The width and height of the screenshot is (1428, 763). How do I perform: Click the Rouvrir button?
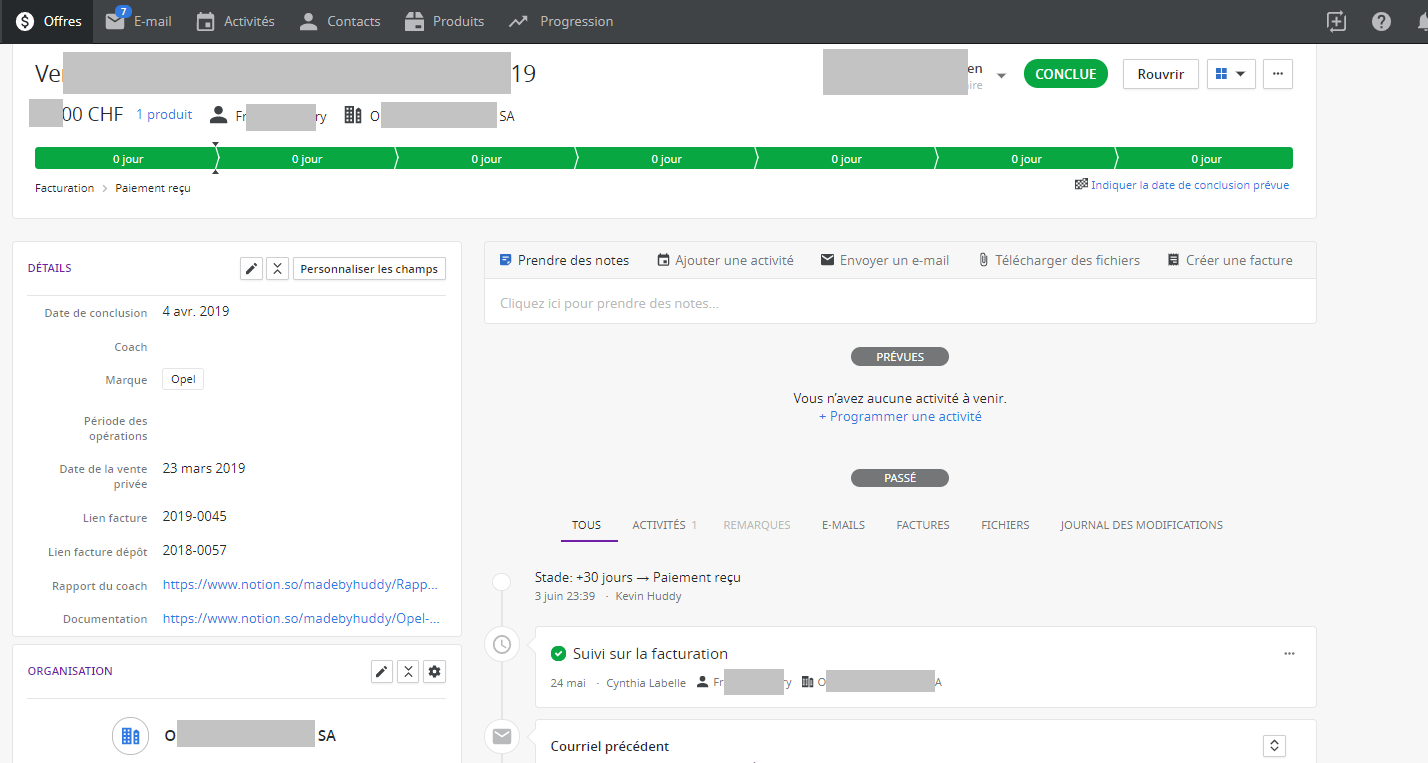point(1160,74)
